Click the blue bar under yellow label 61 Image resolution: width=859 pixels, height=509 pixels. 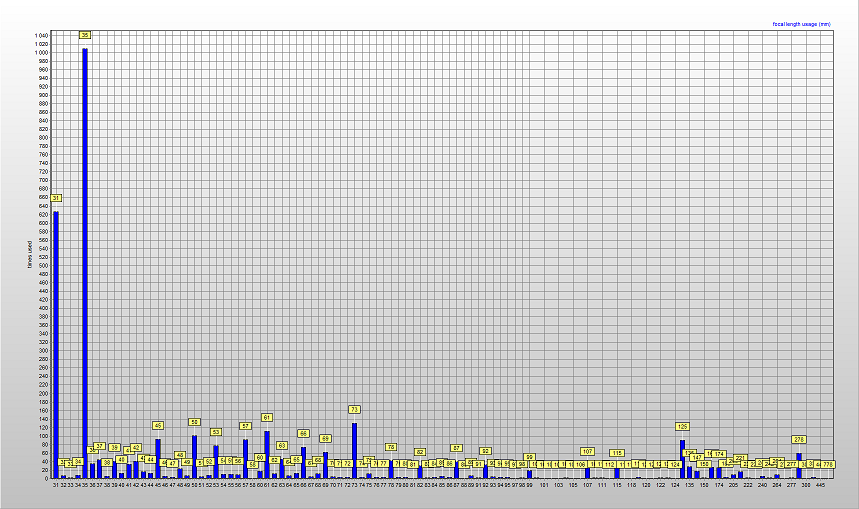(x=267, y=455)
